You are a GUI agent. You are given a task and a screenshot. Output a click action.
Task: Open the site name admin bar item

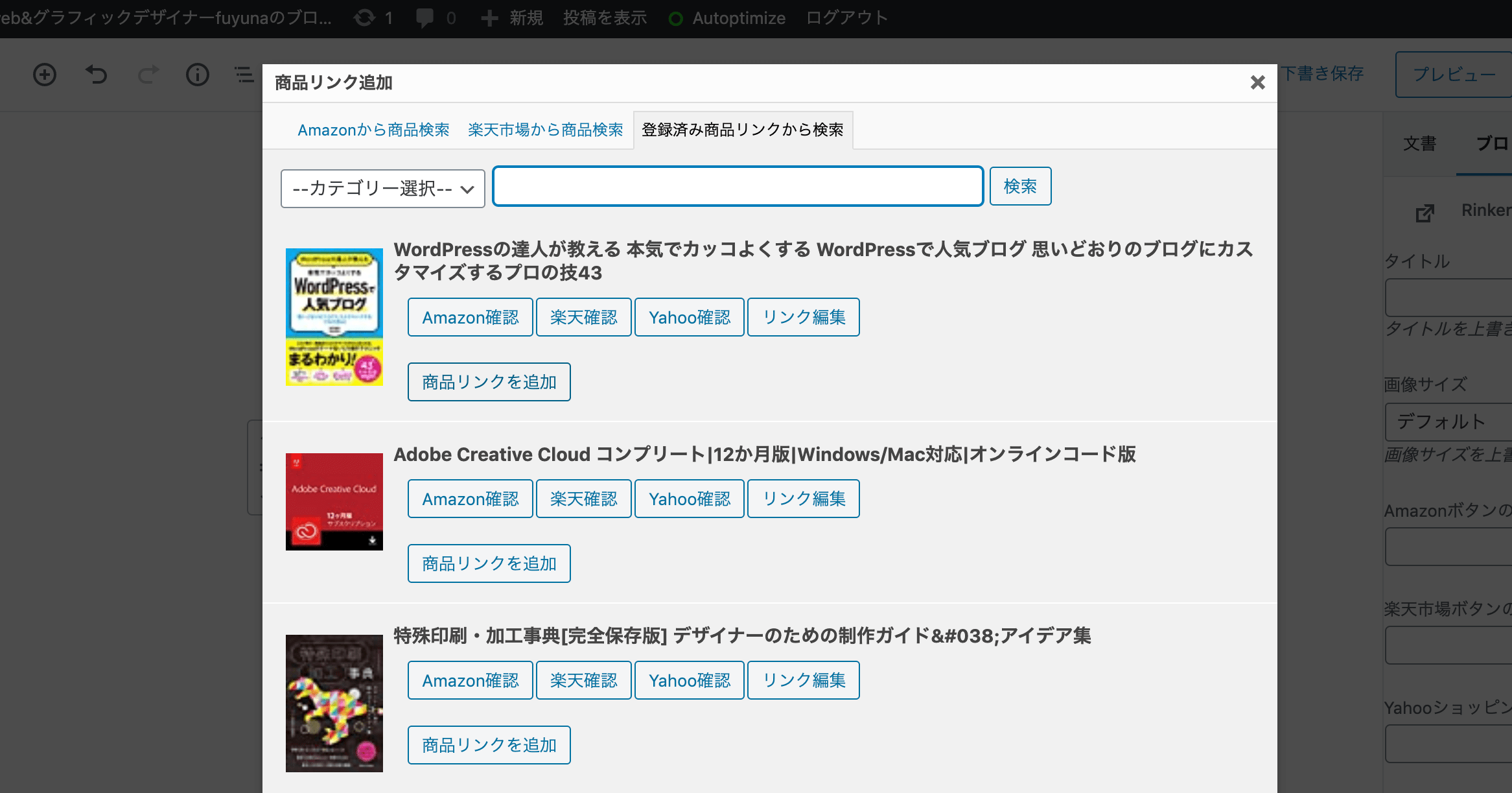pos(166,18)
